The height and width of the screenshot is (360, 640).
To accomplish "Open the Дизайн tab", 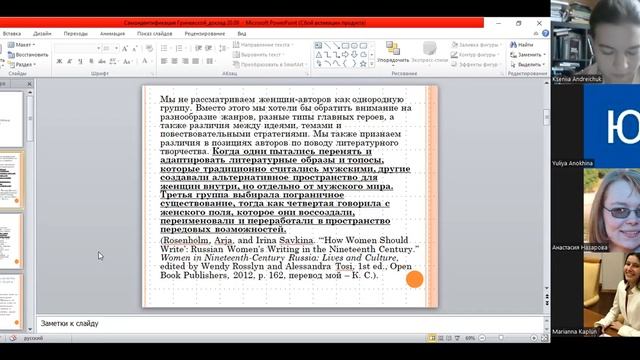I will tap(42, 33).
